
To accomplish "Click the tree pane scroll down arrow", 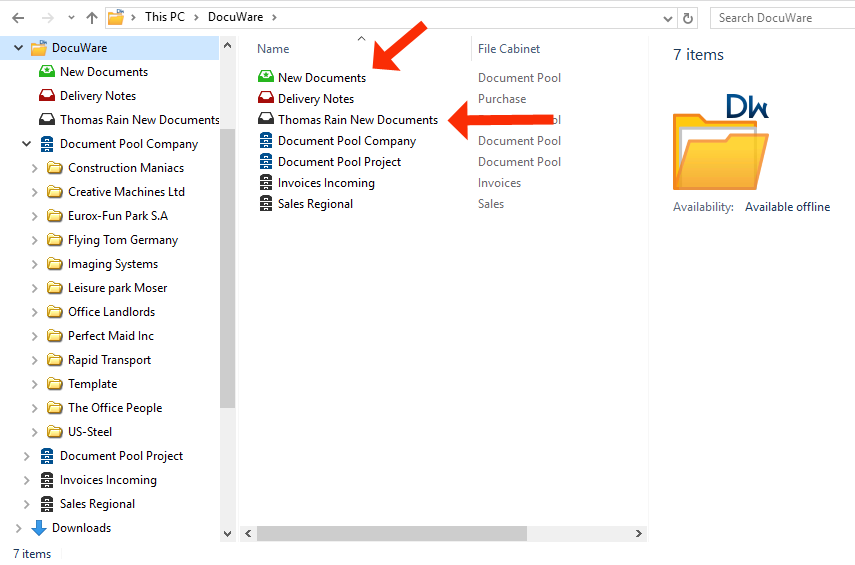I will pyautogui.click(x=227, y=534).
